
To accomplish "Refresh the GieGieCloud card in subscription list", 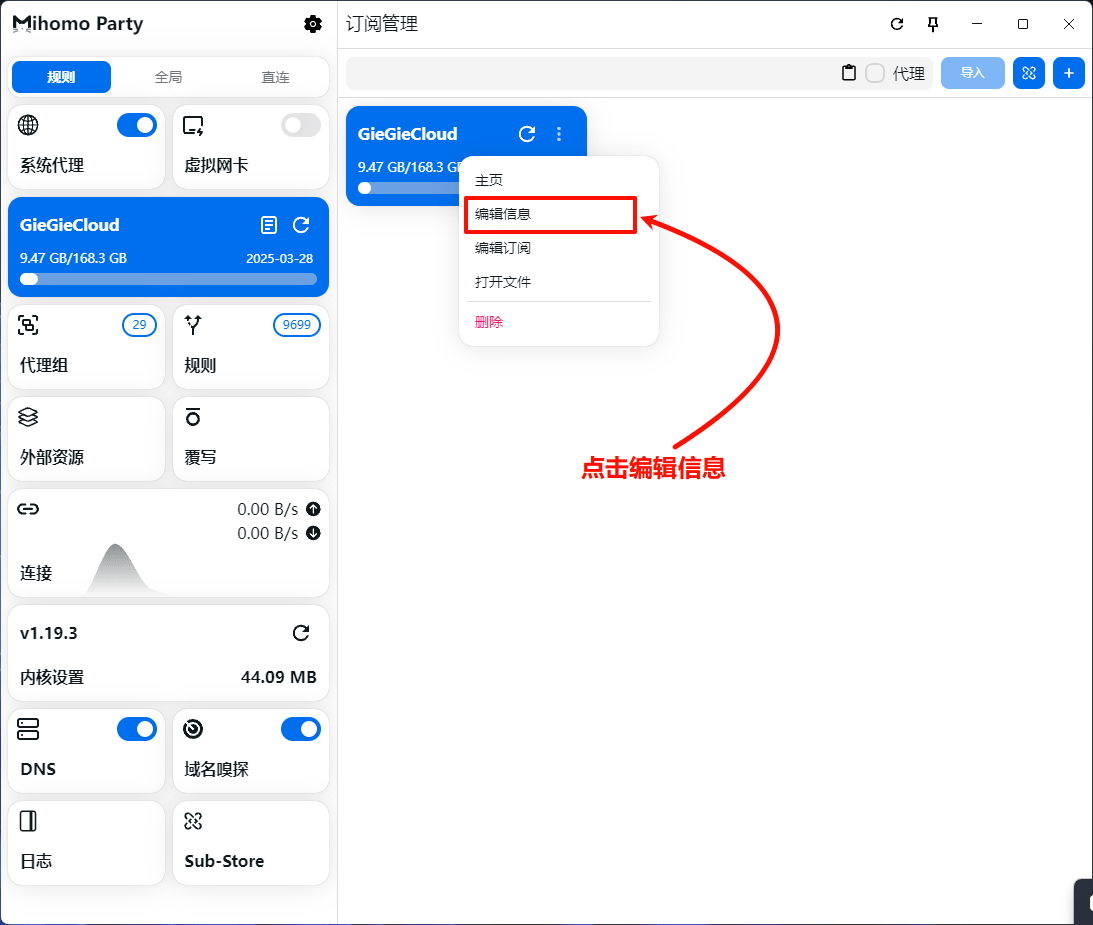I will [527, 134].
